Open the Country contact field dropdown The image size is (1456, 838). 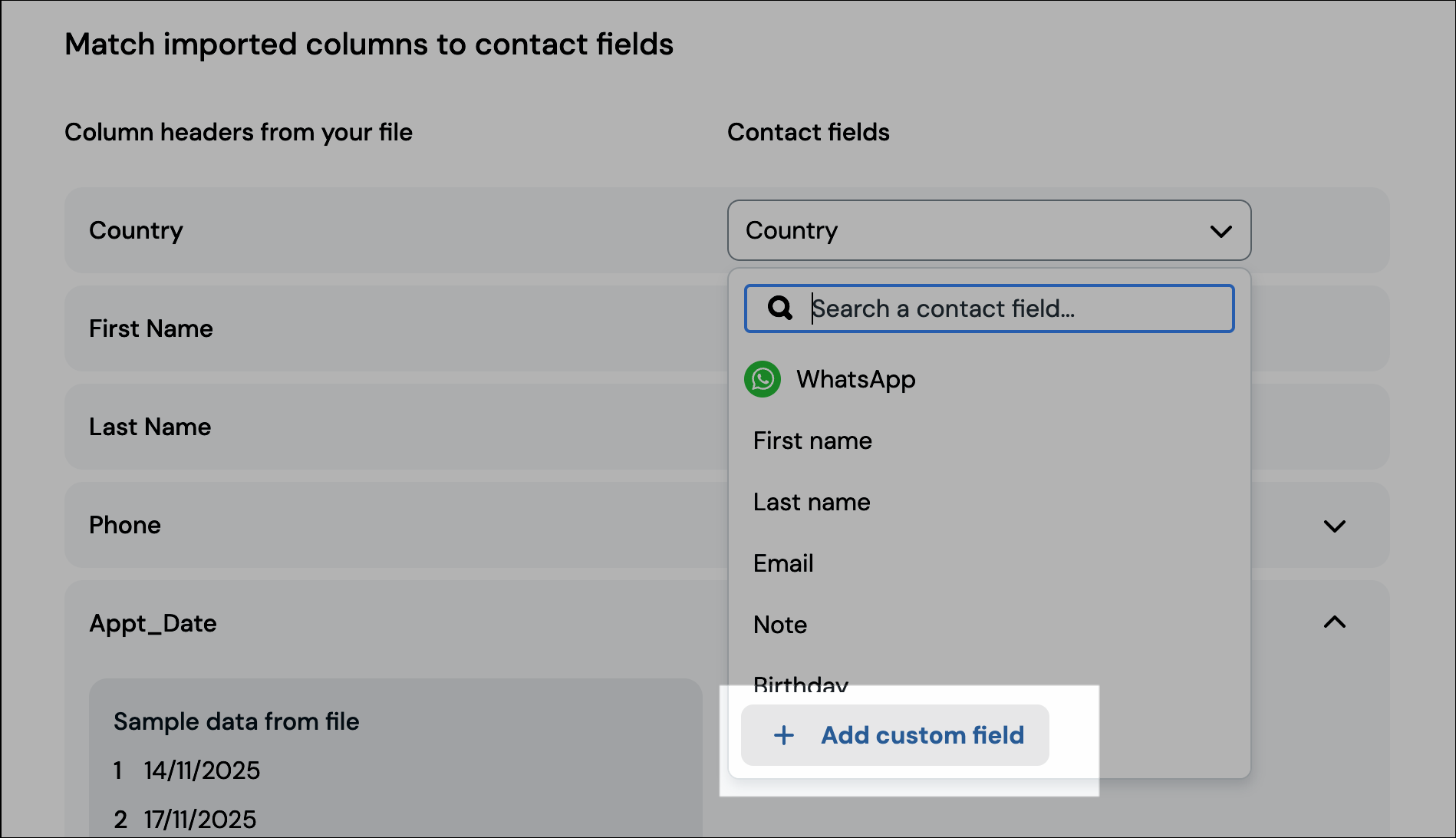pos(988,230)
